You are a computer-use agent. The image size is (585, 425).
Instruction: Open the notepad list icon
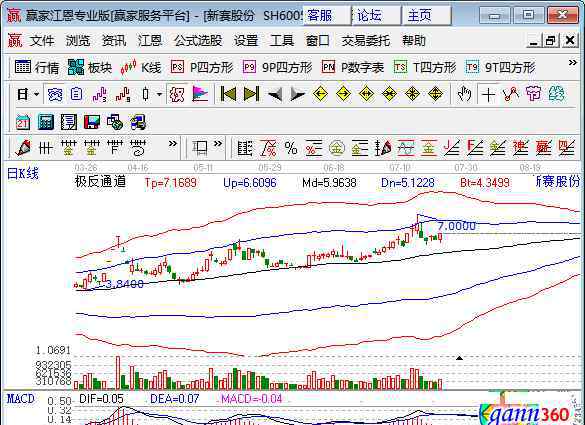[x=69, y=122]
